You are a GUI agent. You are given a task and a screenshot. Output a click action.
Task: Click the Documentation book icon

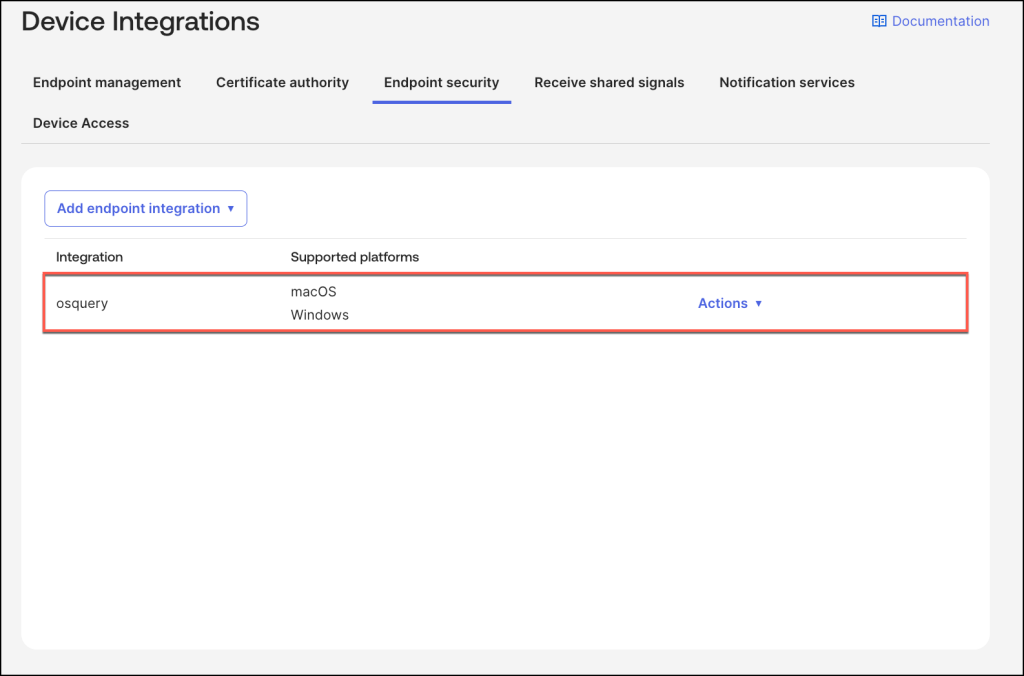point(879,21)
